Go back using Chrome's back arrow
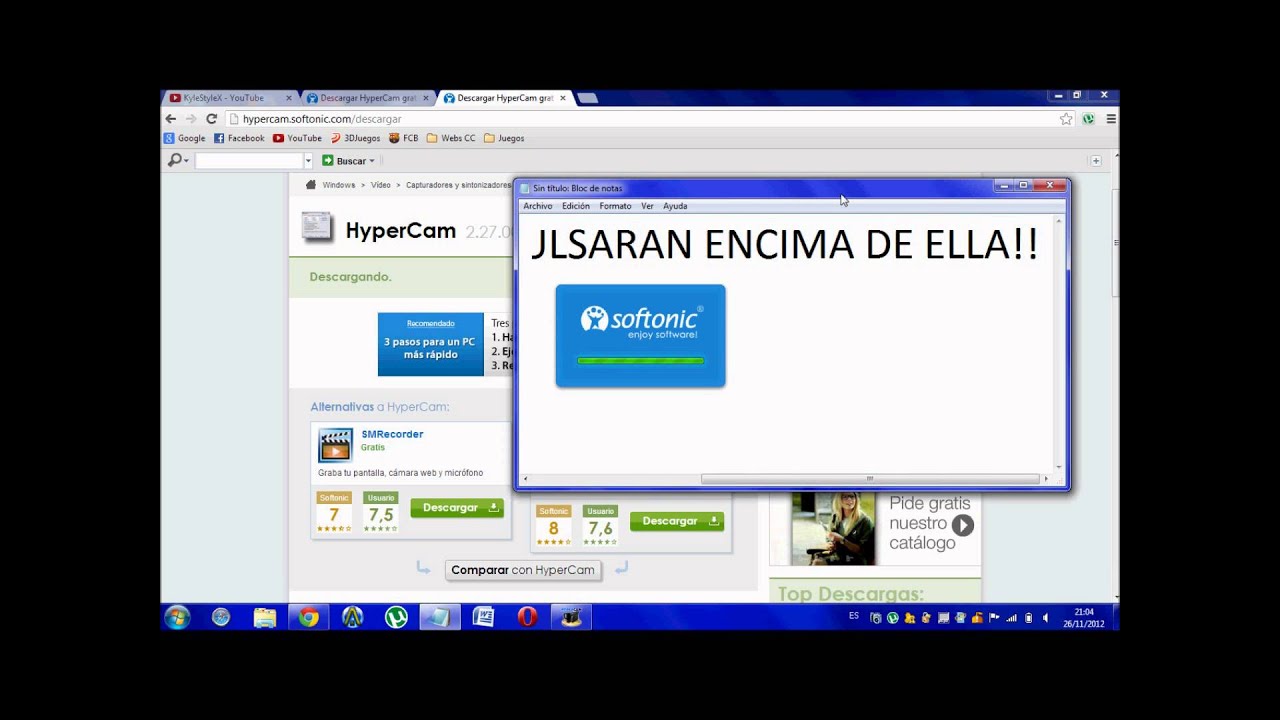 [171, 118]
